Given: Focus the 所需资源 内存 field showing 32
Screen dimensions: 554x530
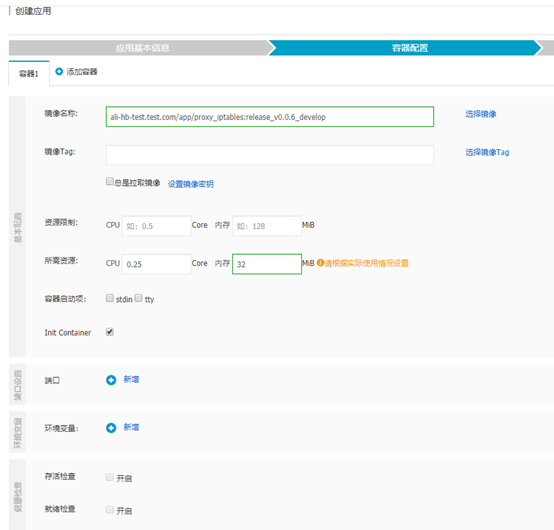Looking at the screenshot, I should (267, 264).
